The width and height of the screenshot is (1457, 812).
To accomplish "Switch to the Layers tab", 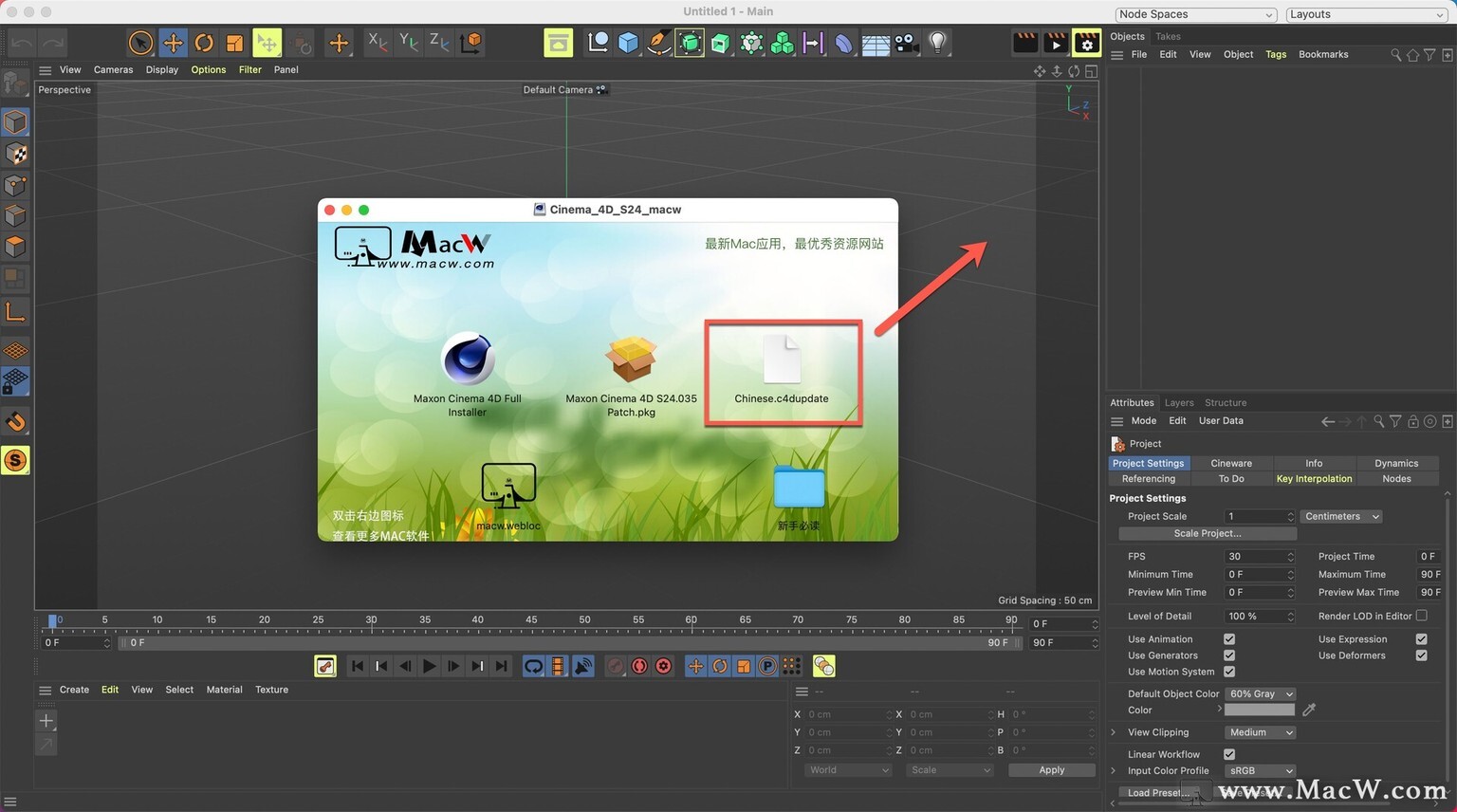I will [x=1179, y=403].
